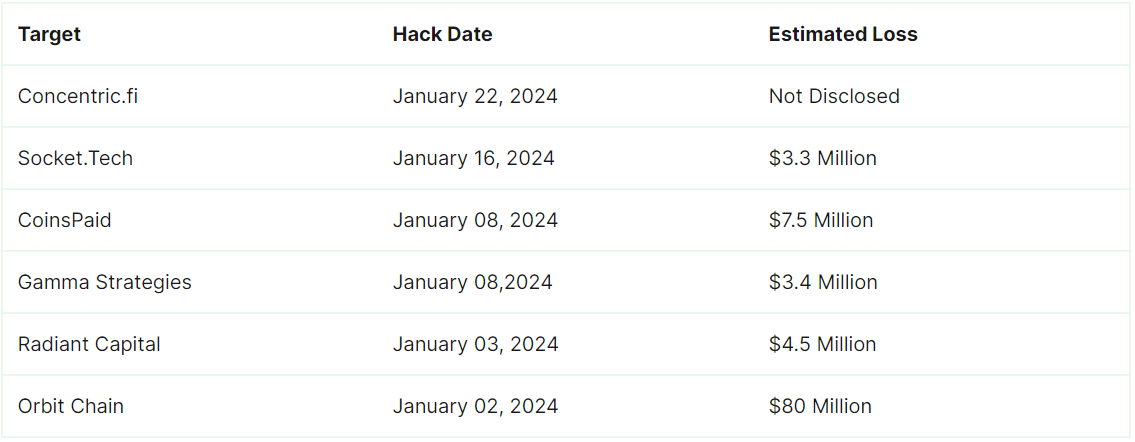Click the $3.3 Million loss value
Screen dimensions: 1135x442
[x=822, y=158]
